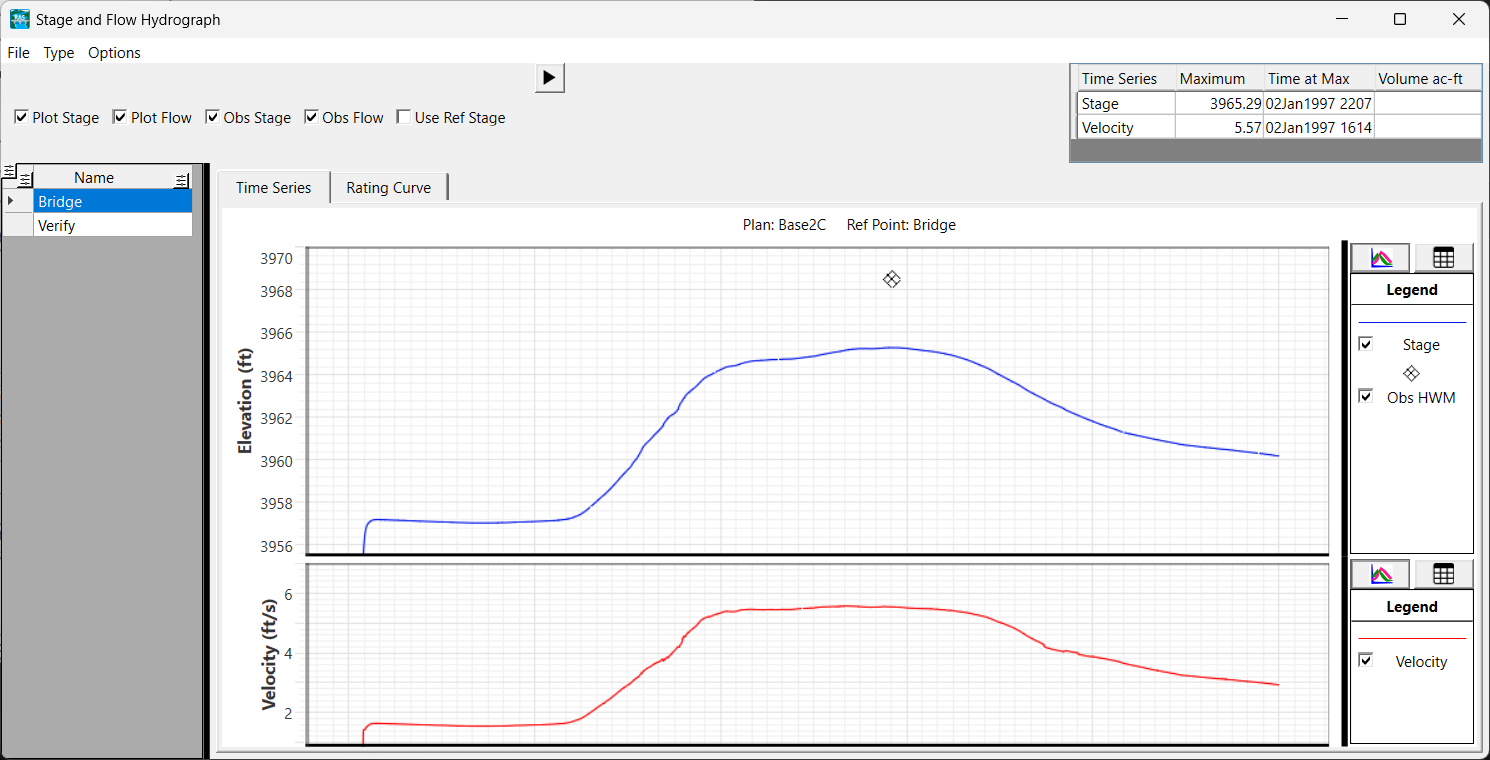Switch to the Rating Curve tab

(388, 188)
